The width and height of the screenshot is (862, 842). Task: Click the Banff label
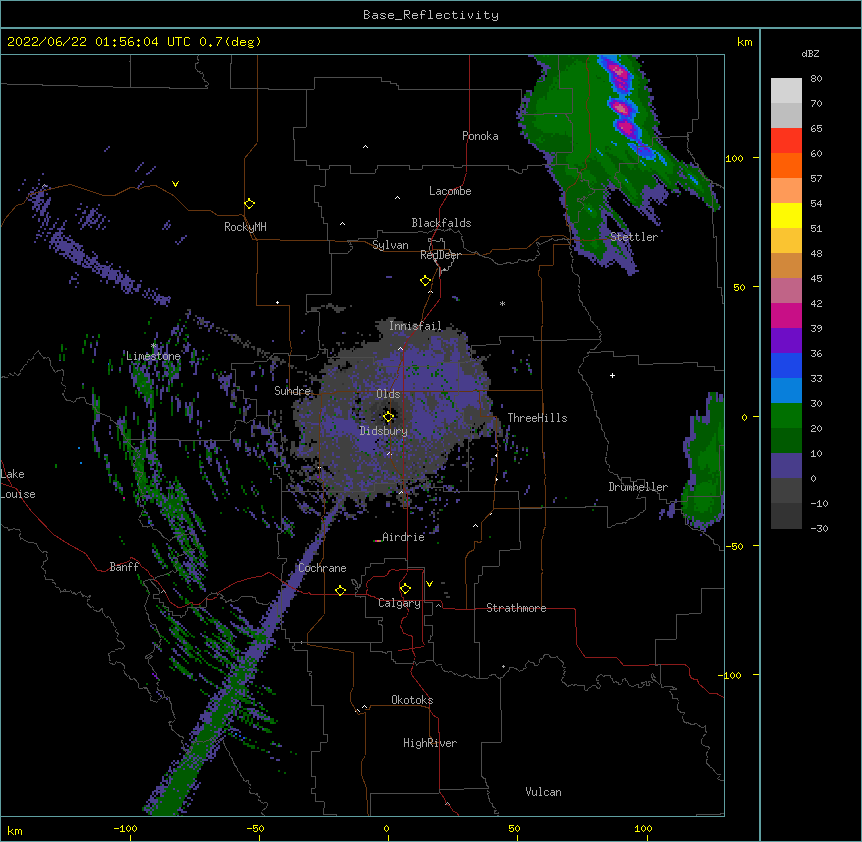(x=124, y=567)
